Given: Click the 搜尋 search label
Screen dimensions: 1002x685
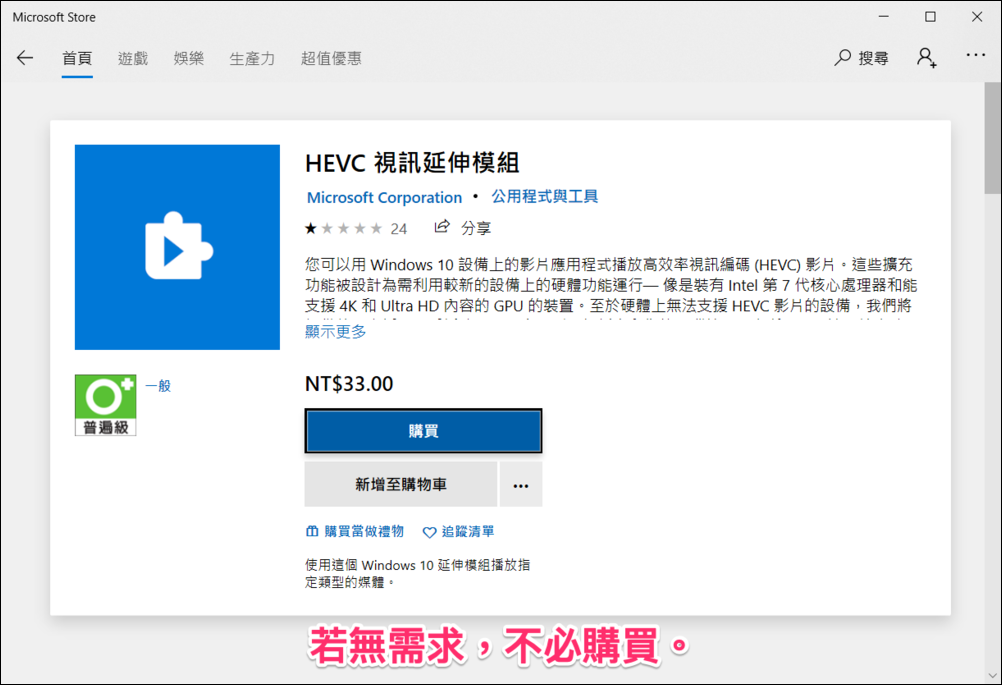Looking at the screenshot, I should point(873,58).
